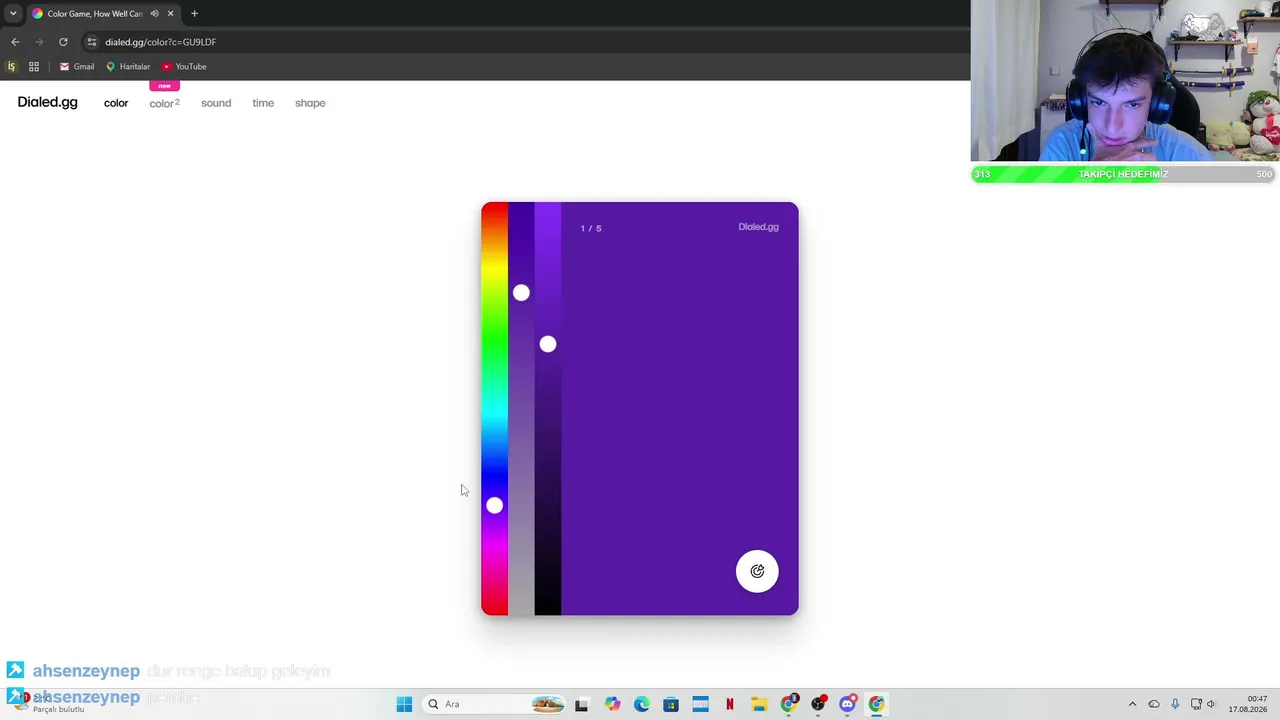This screenshot has width=1280, height=720.
Task: Close the Color Game browser tab
Action: pyautogui.click(x=170, y=14)
